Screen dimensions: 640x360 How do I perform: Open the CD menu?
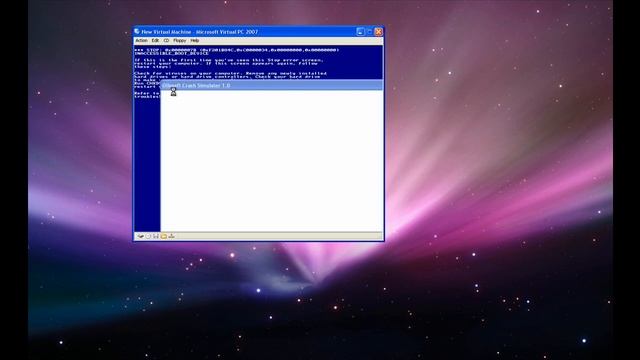point(166,40)
